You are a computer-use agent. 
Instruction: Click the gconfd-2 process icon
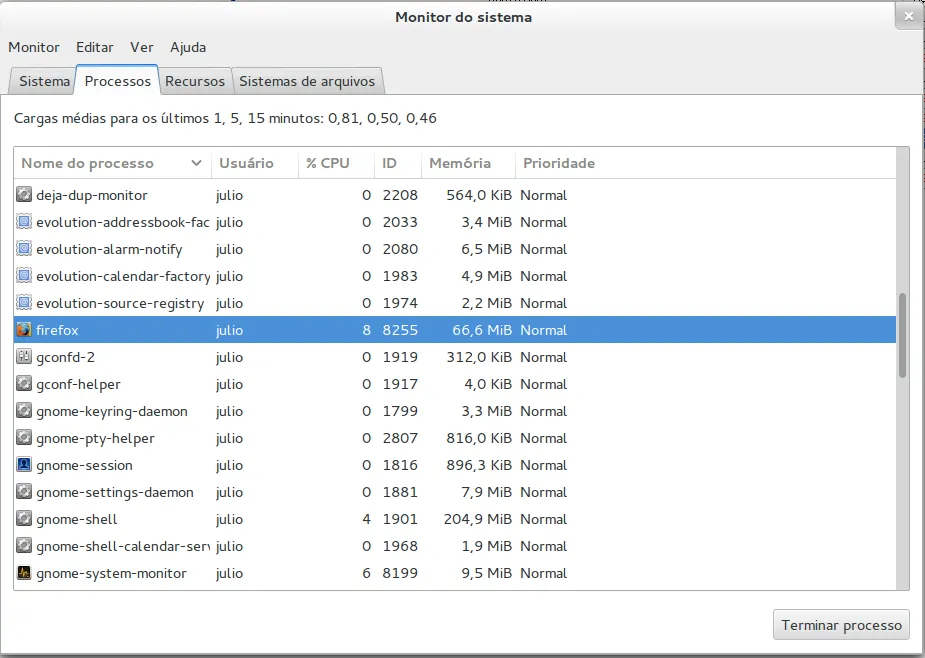(24, 357)
